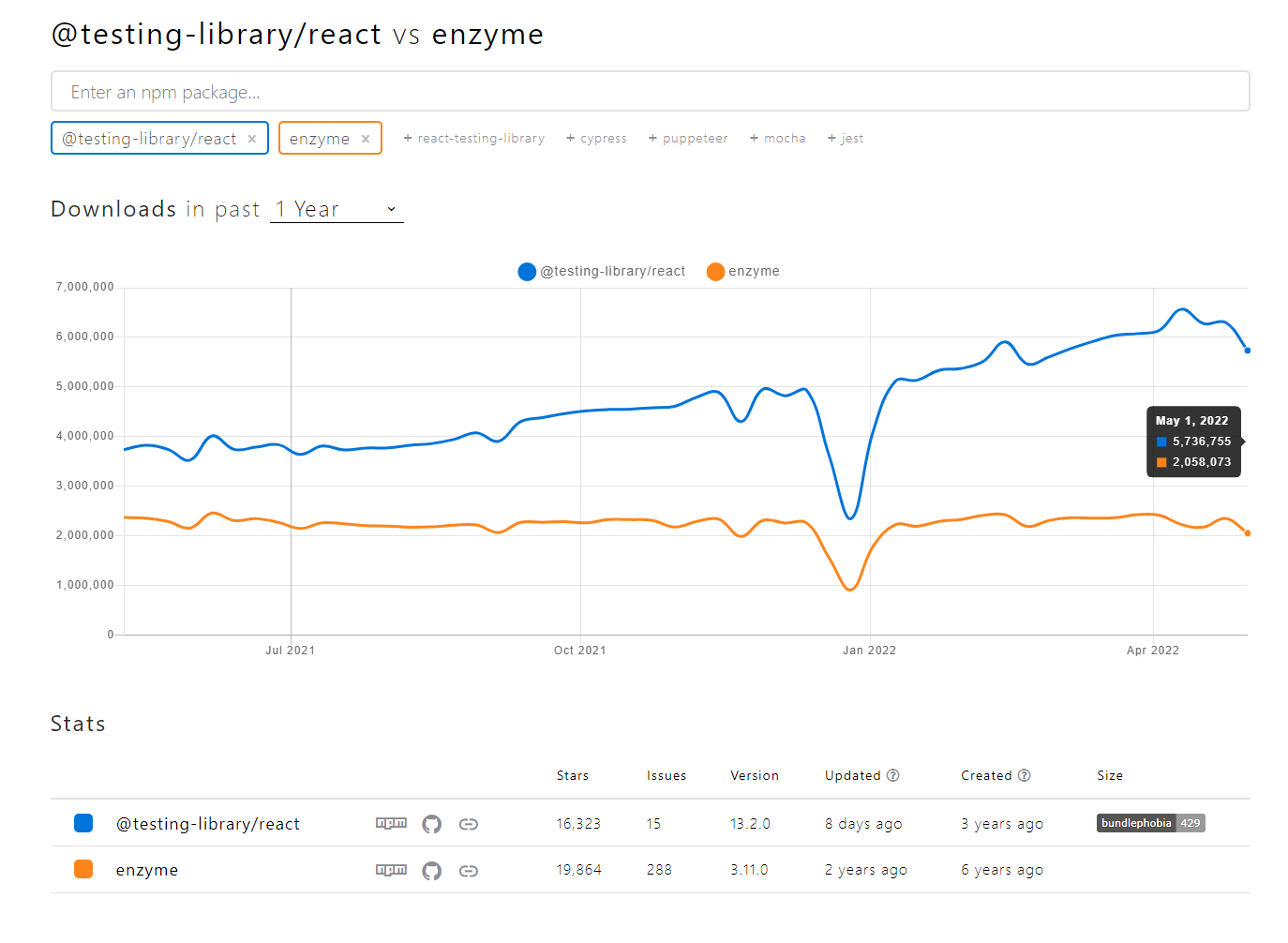
Task: Toggle @testing-library/react series in chart legend
Action: pyautogui.click(x=602, y=271)
